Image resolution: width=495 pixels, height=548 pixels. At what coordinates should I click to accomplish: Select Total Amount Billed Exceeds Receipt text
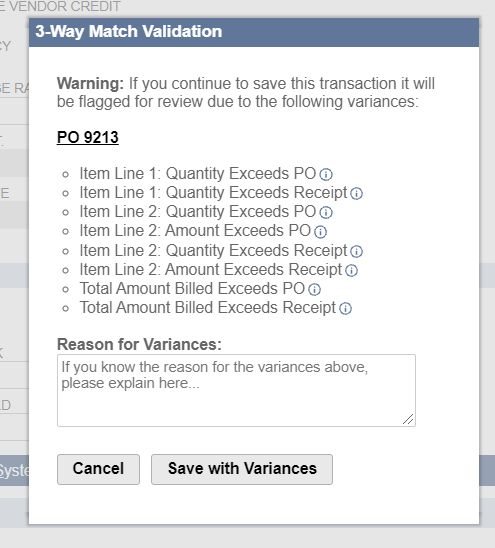pos(208,308)
